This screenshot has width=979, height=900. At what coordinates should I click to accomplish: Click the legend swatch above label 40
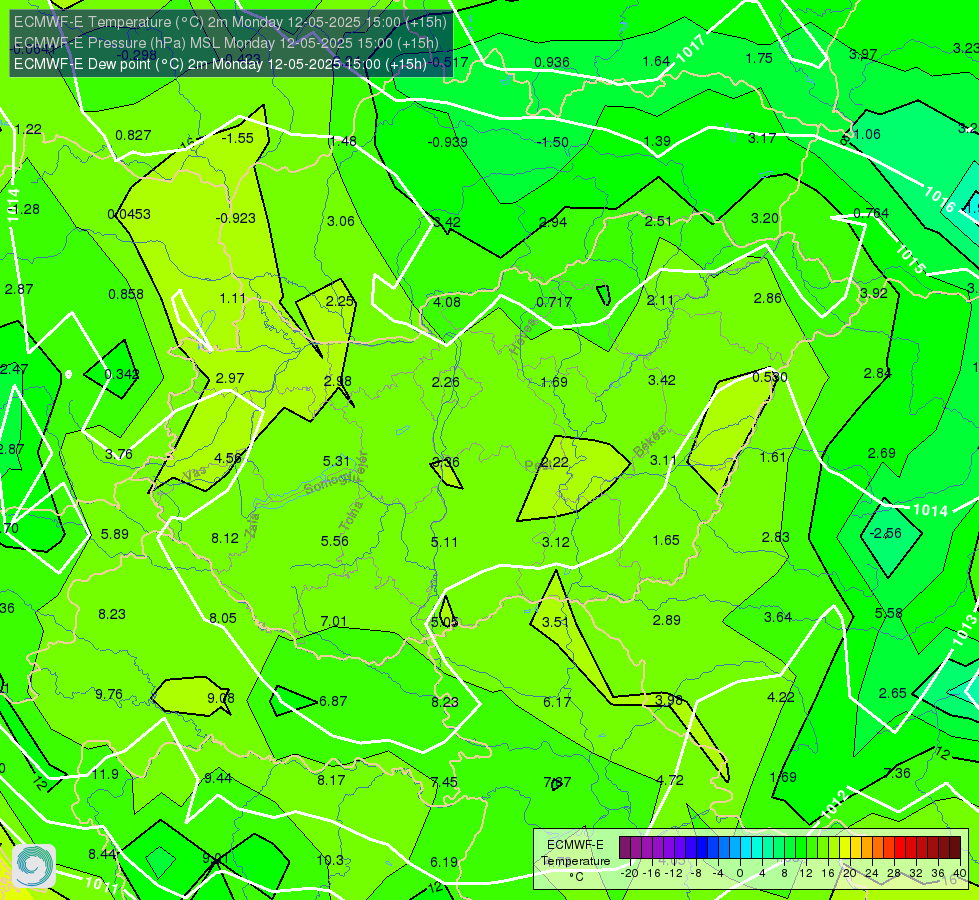coord(955,848)
